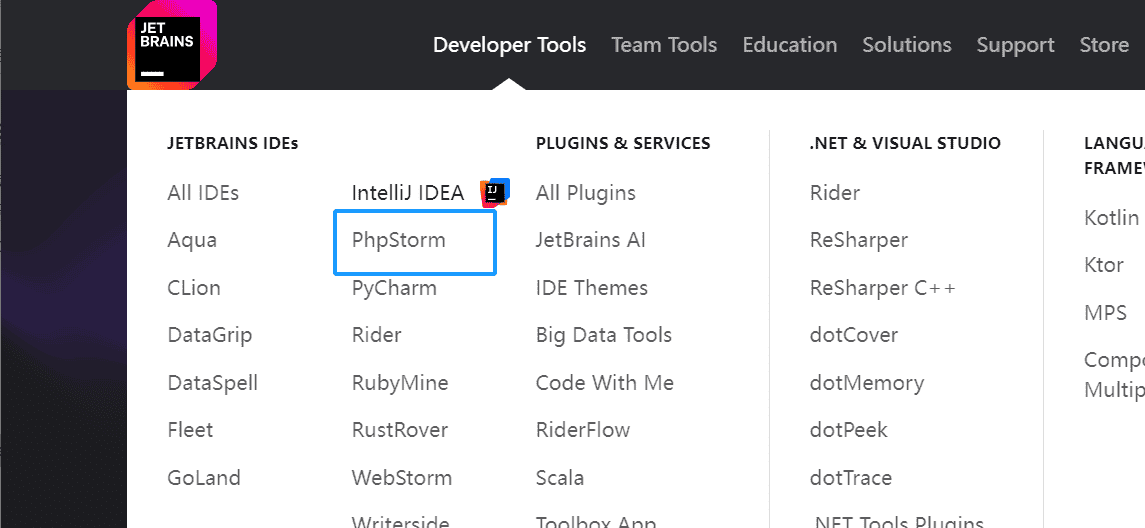Open the dotTrace link

click(851, 478)
